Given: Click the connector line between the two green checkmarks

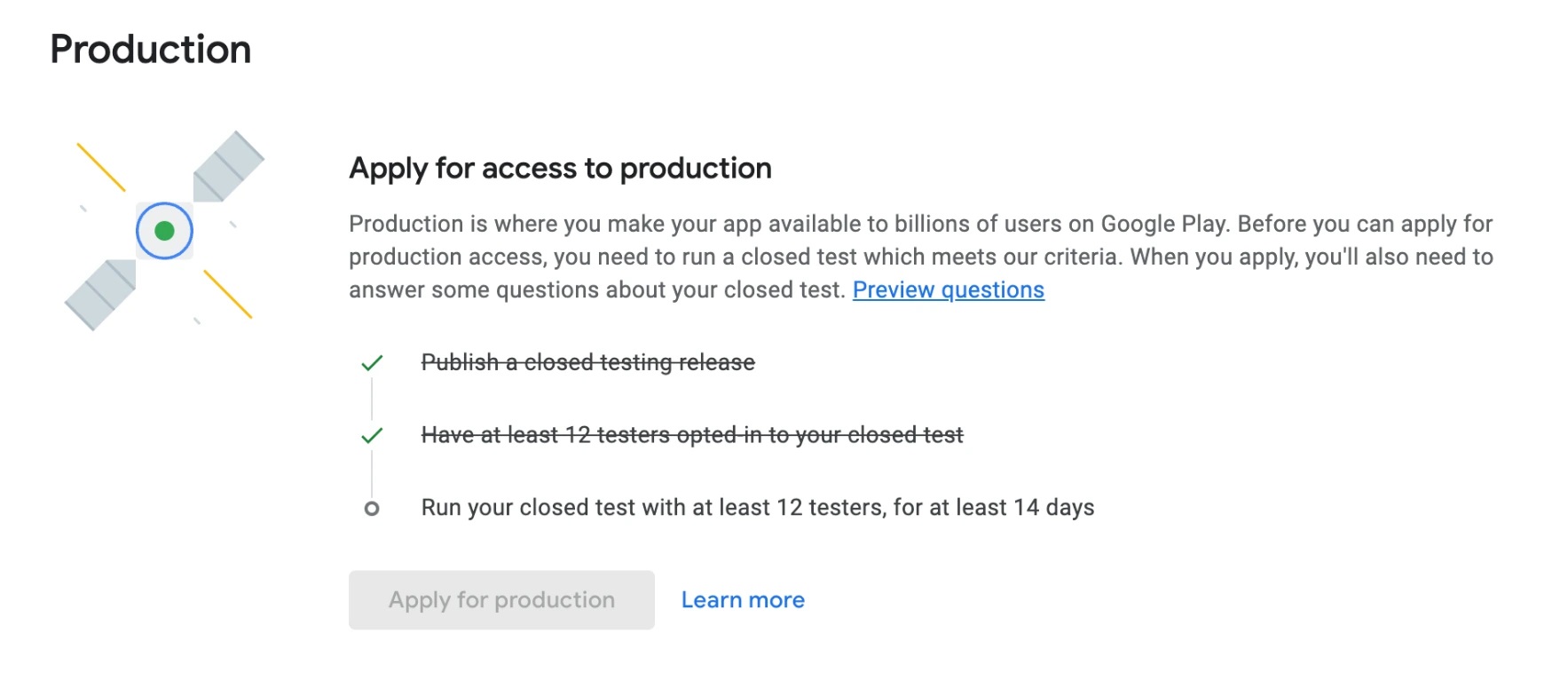Looking at the screenshot, I should pos(372,400).
